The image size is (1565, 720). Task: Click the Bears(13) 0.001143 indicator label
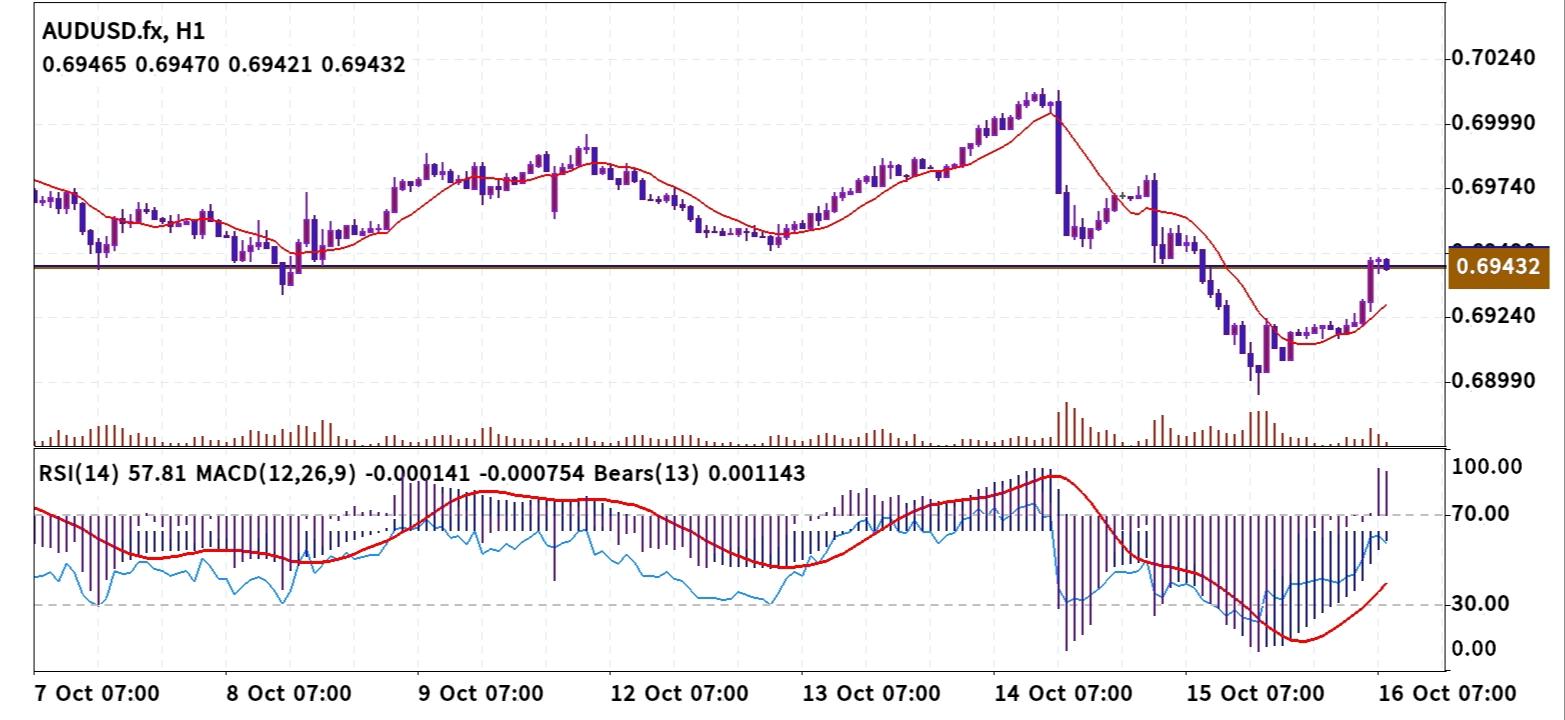coord(700,474)
